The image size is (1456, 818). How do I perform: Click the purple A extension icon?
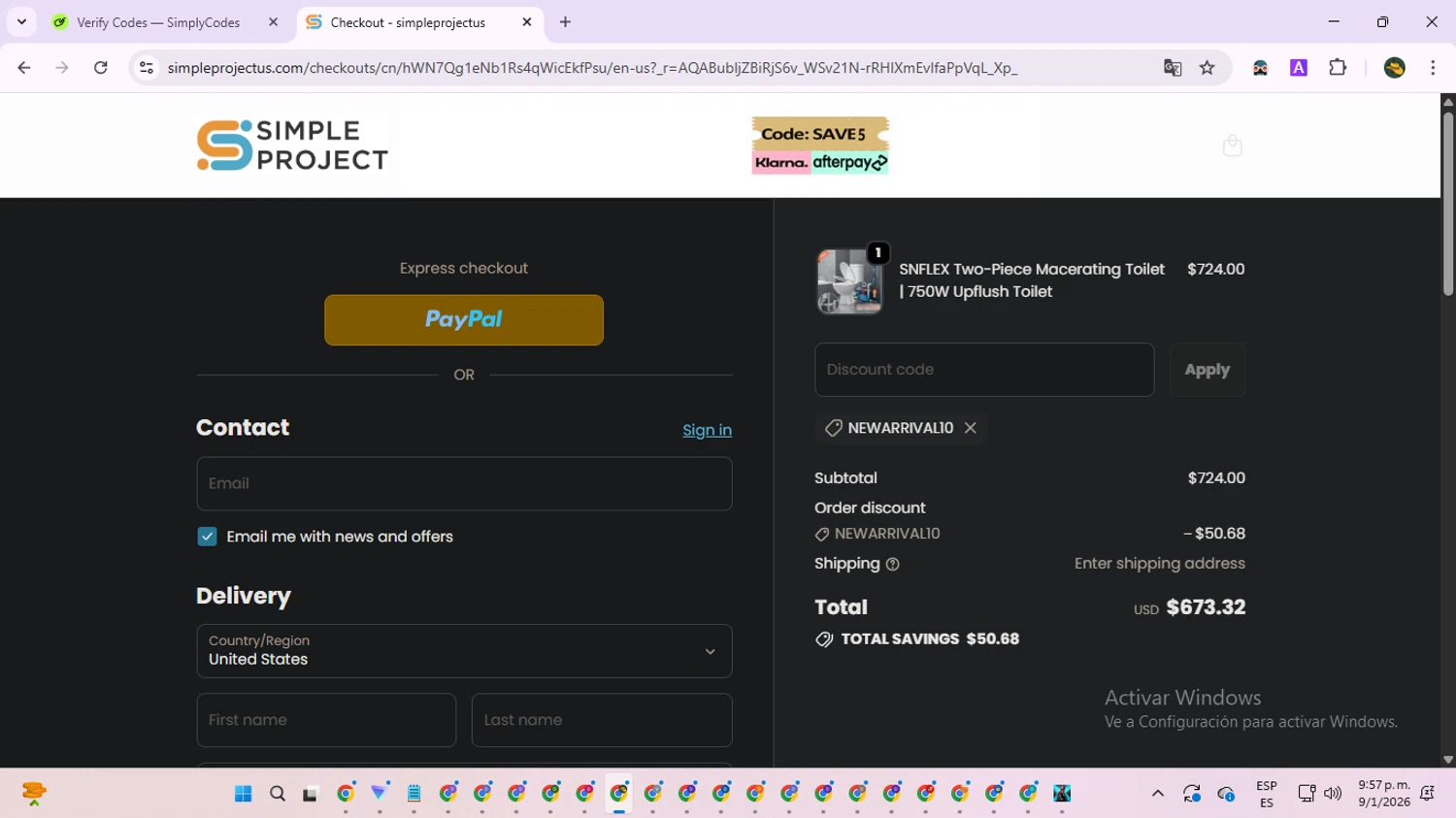[1299, 68]
